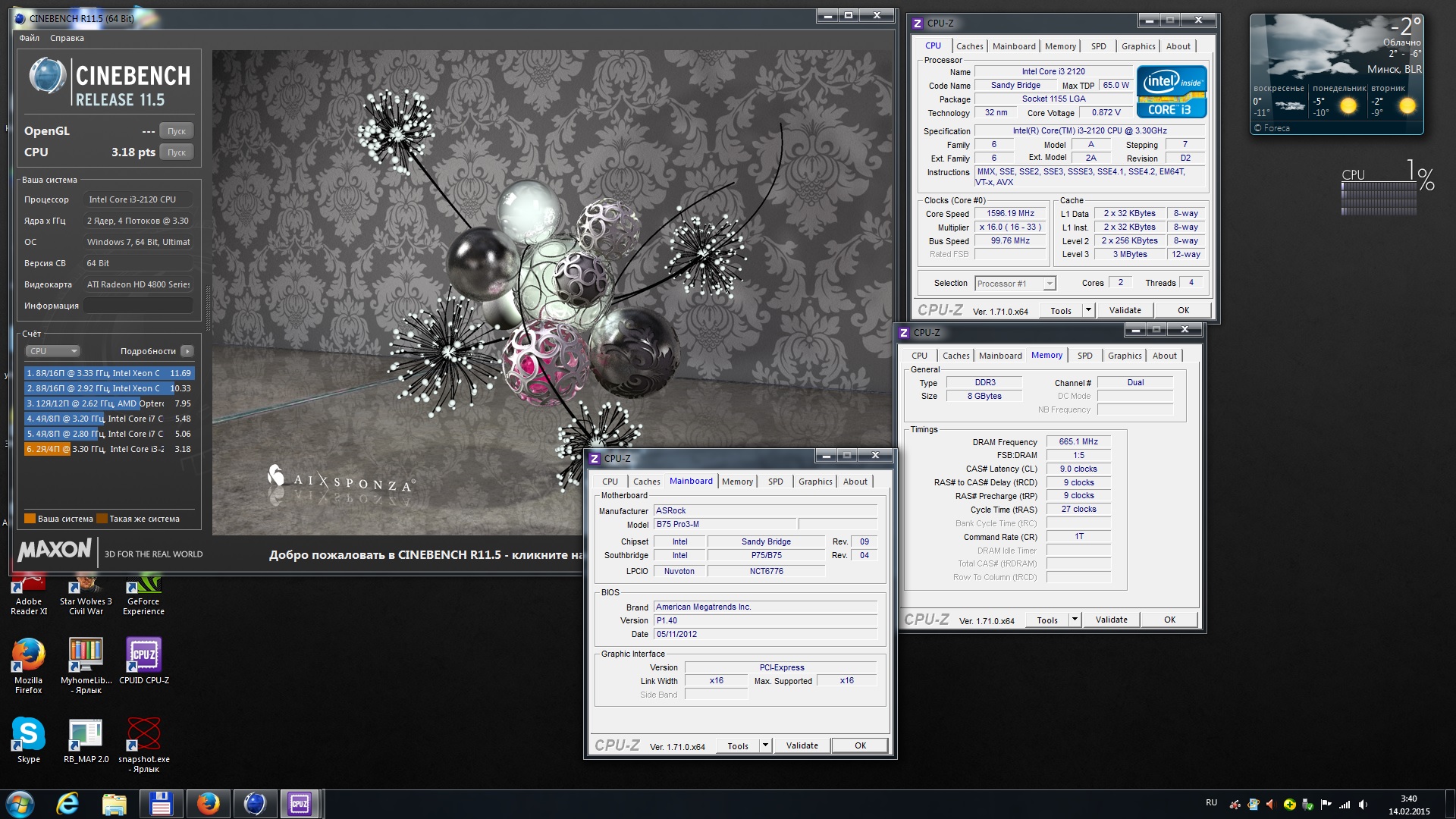Switch to CPU-Z in the taskbar

(300, 804)
